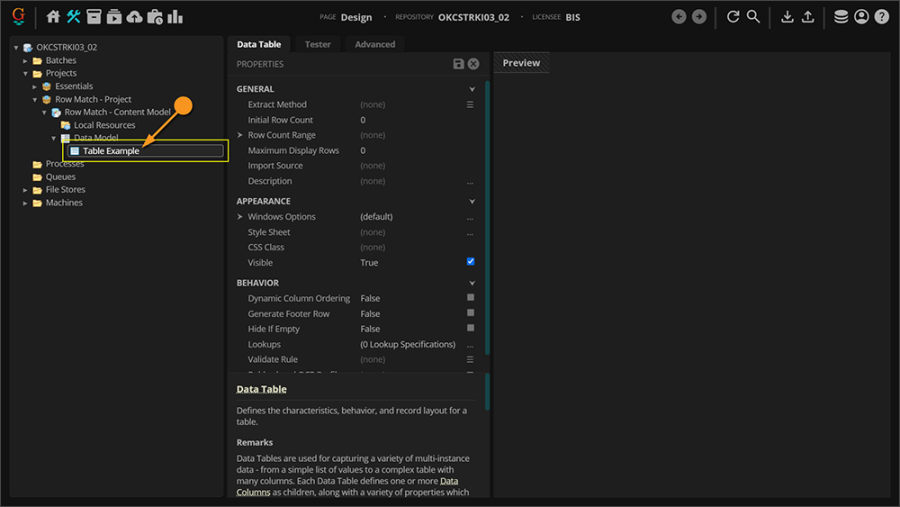Go to the Home page icon
The width and height of the screenshot is (900, 507).
[54, 17]
